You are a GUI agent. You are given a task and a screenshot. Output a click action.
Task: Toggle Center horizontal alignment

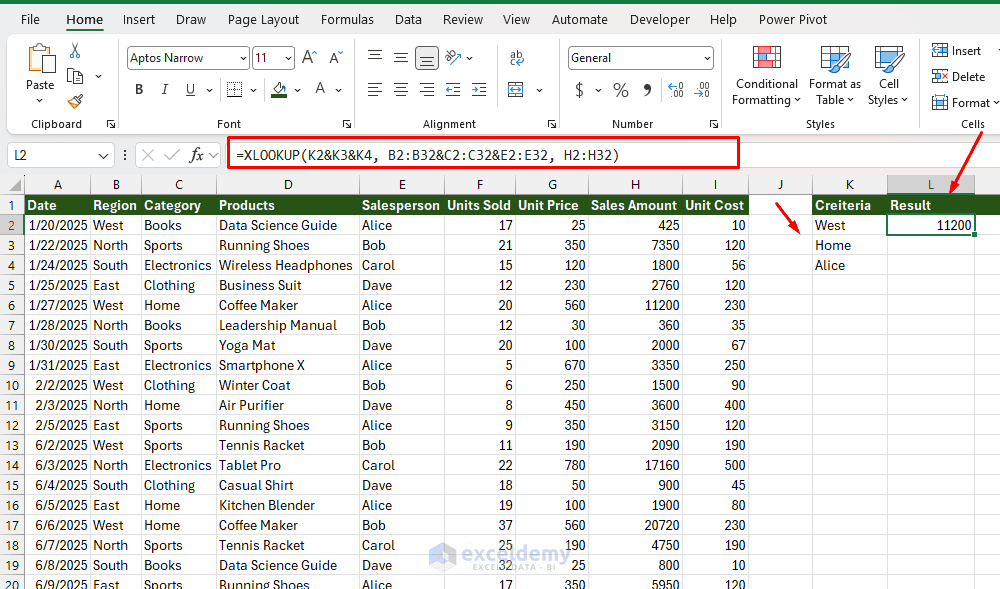point(401,89)
